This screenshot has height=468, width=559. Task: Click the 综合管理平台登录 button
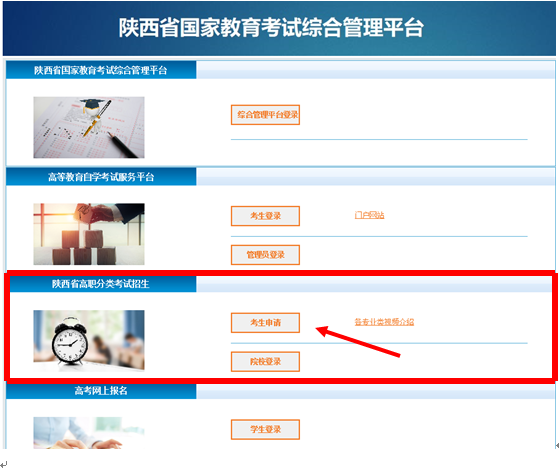(x=265, y=115)
